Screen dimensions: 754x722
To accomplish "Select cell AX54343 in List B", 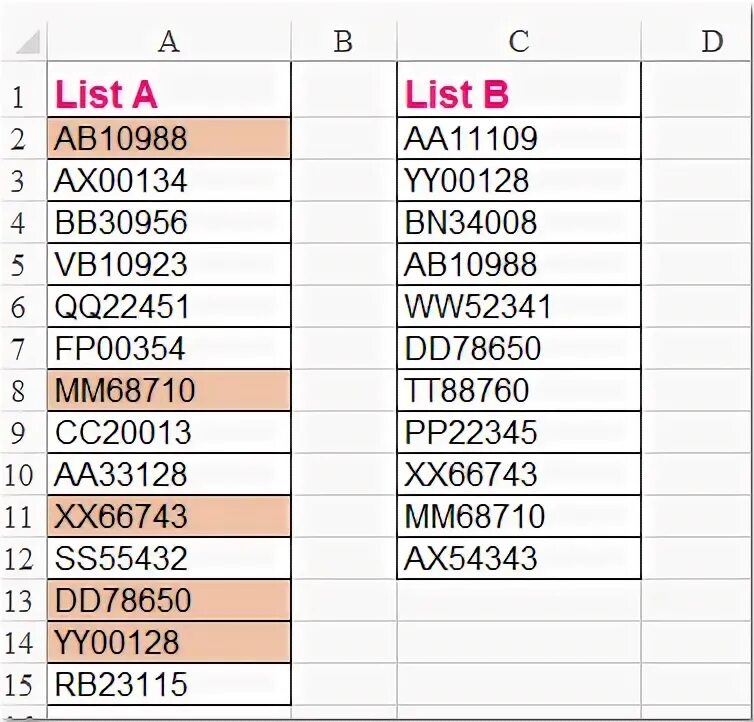I will point(519,558).
